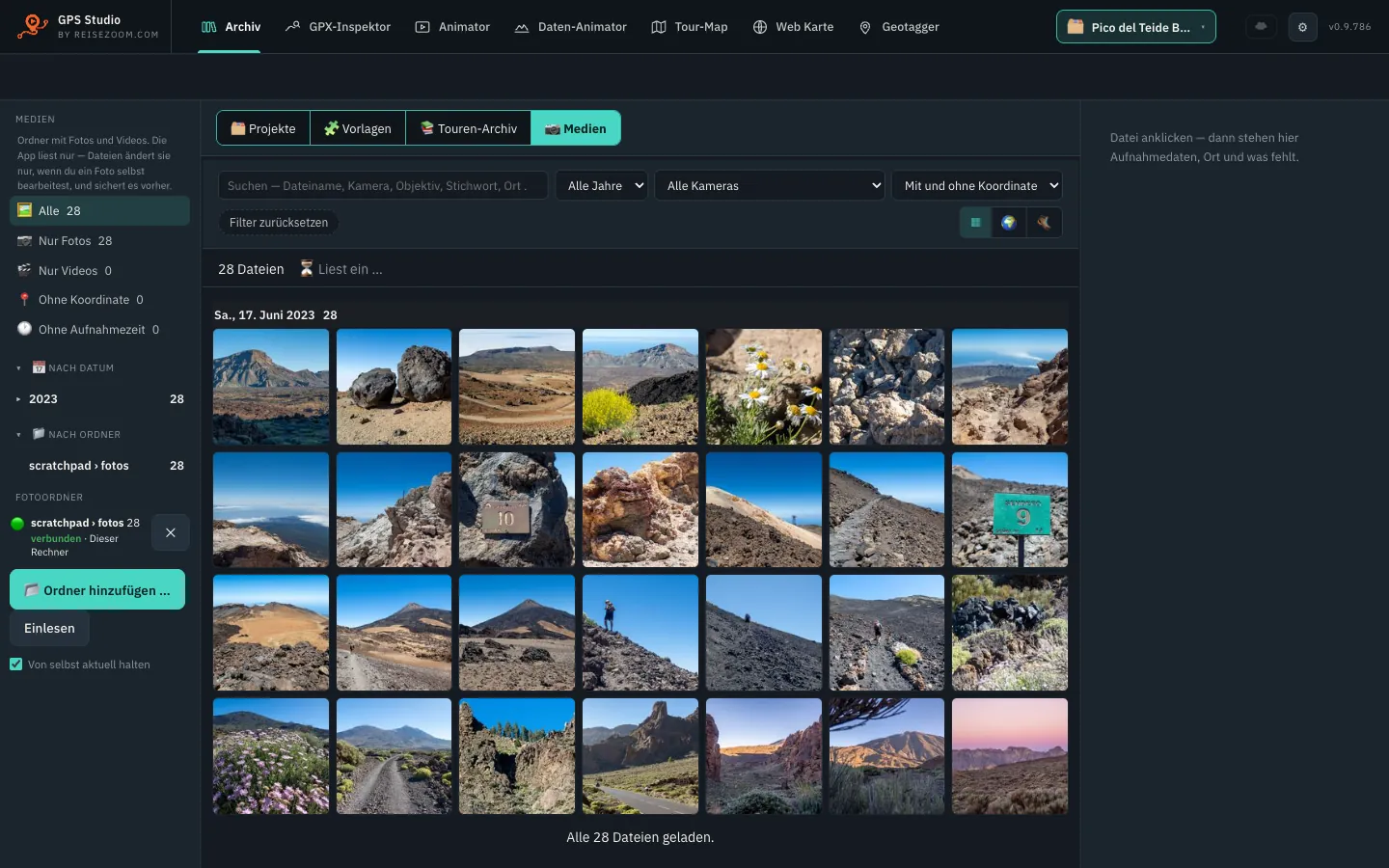Open the Daten-Animator menu label
Image resolution: width=1389 pixels, height=868 pixels.
[583, 27]
